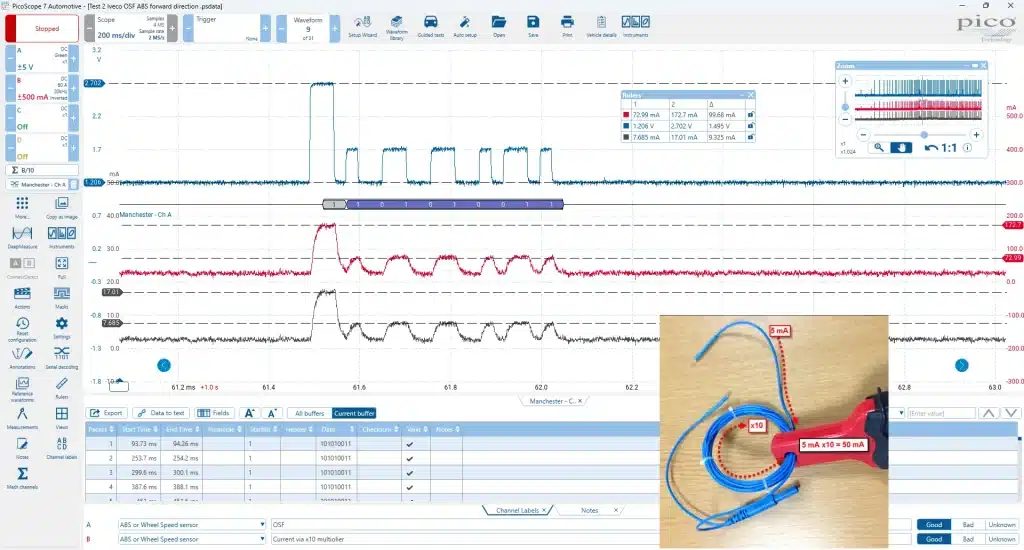Viewport: 1024px width, 550px height.
Task: Select All buffers filter
Action: pos(309,413)
